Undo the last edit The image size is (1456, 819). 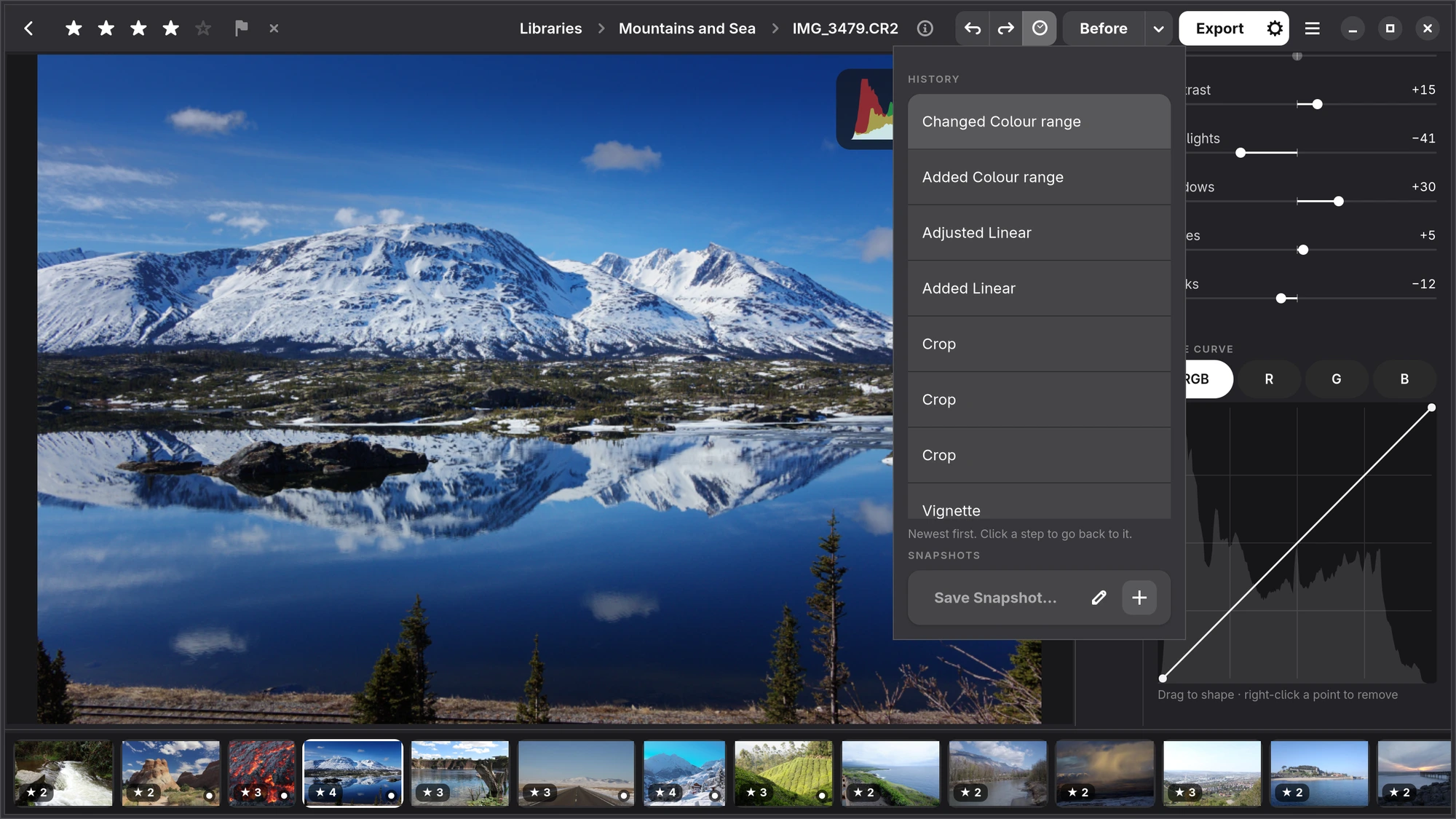tap(973, 28)
